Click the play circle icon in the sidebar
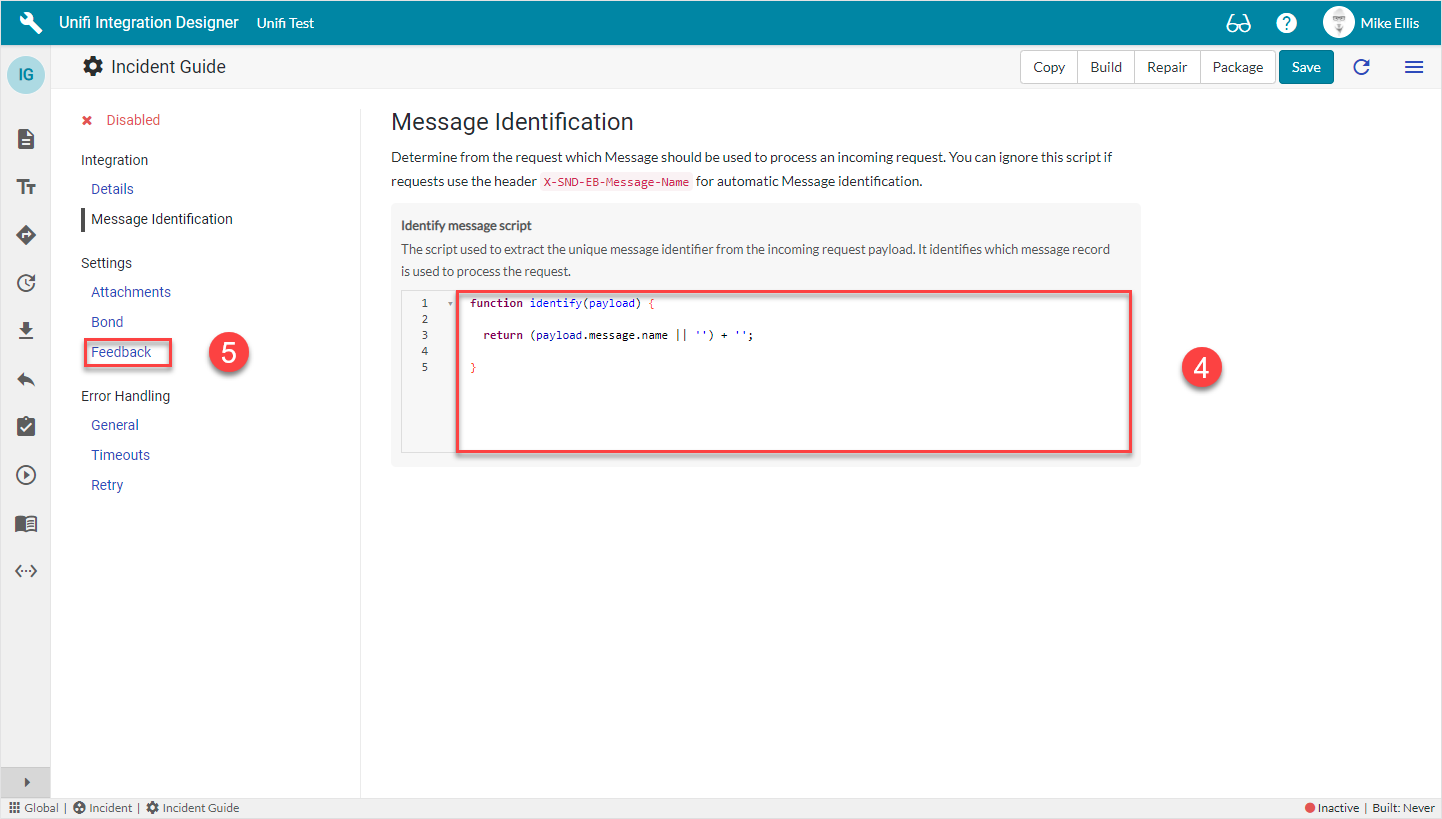Screen dimensions: 1442x819 click(x=25, y=475)
